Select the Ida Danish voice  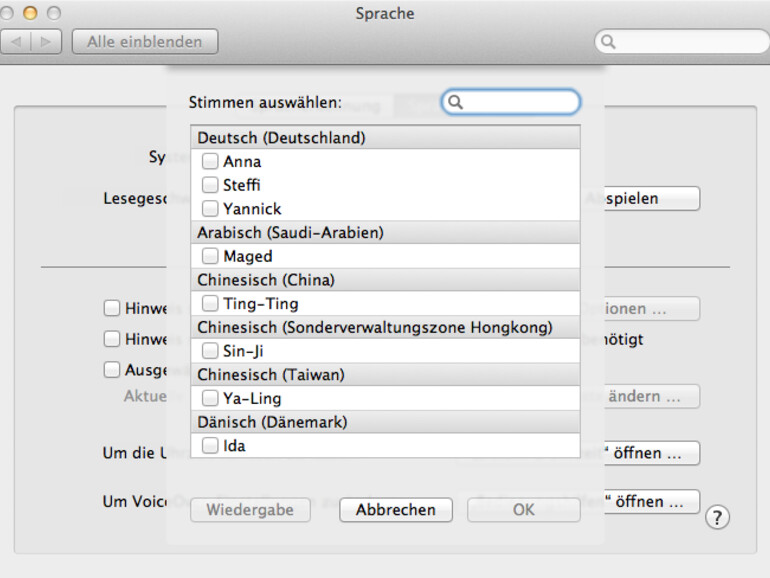tap(210, 446)
